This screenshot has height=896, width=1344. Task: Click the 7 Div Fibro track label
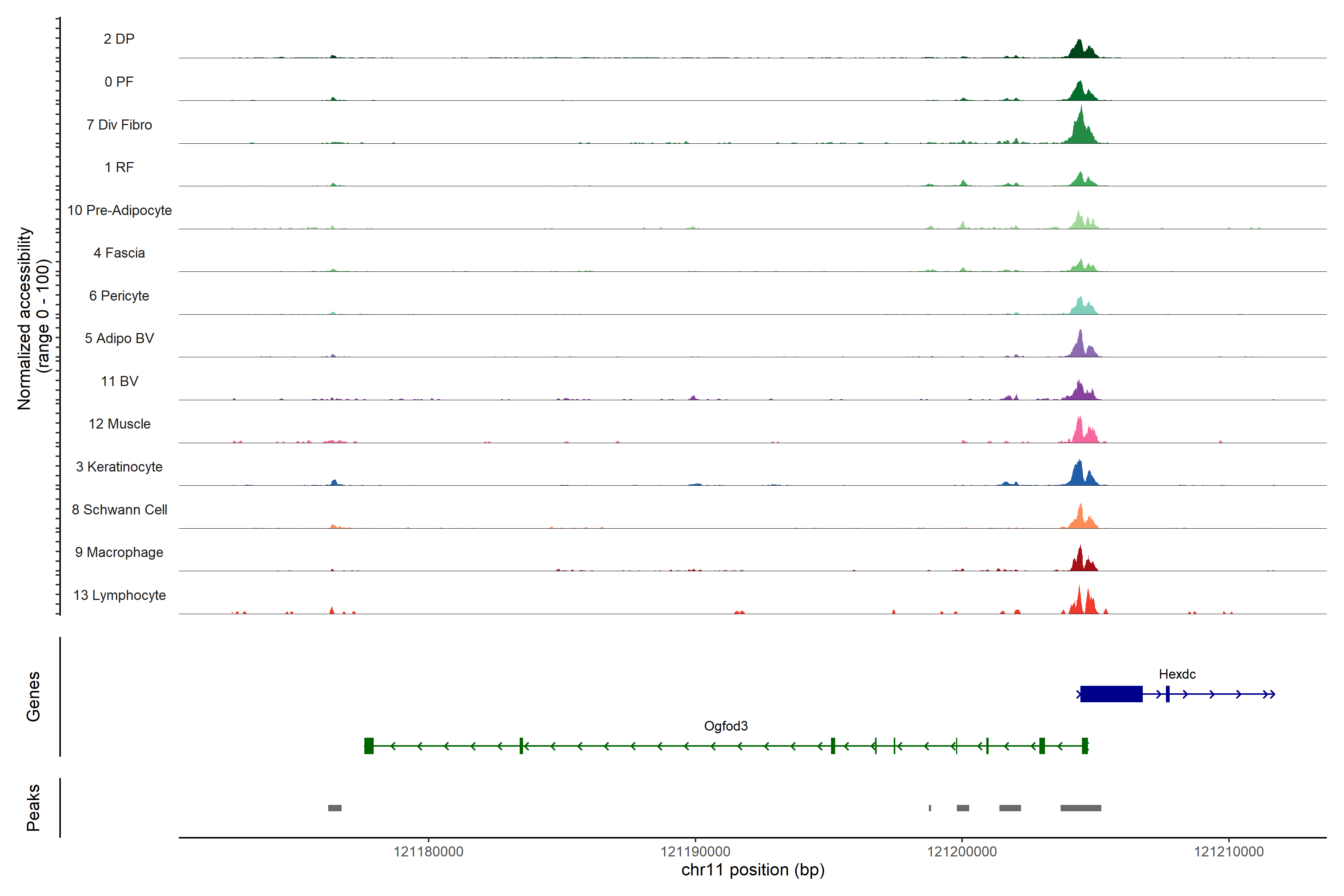pyautogui.click(x=119, y=125)
